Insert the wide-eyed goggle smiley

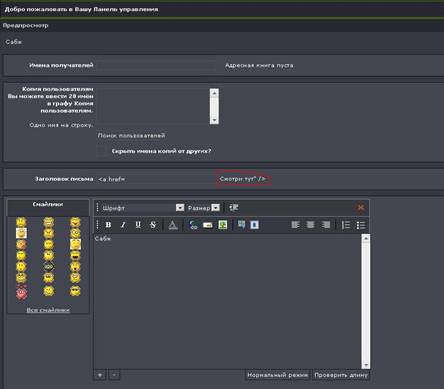click(75, 233)
